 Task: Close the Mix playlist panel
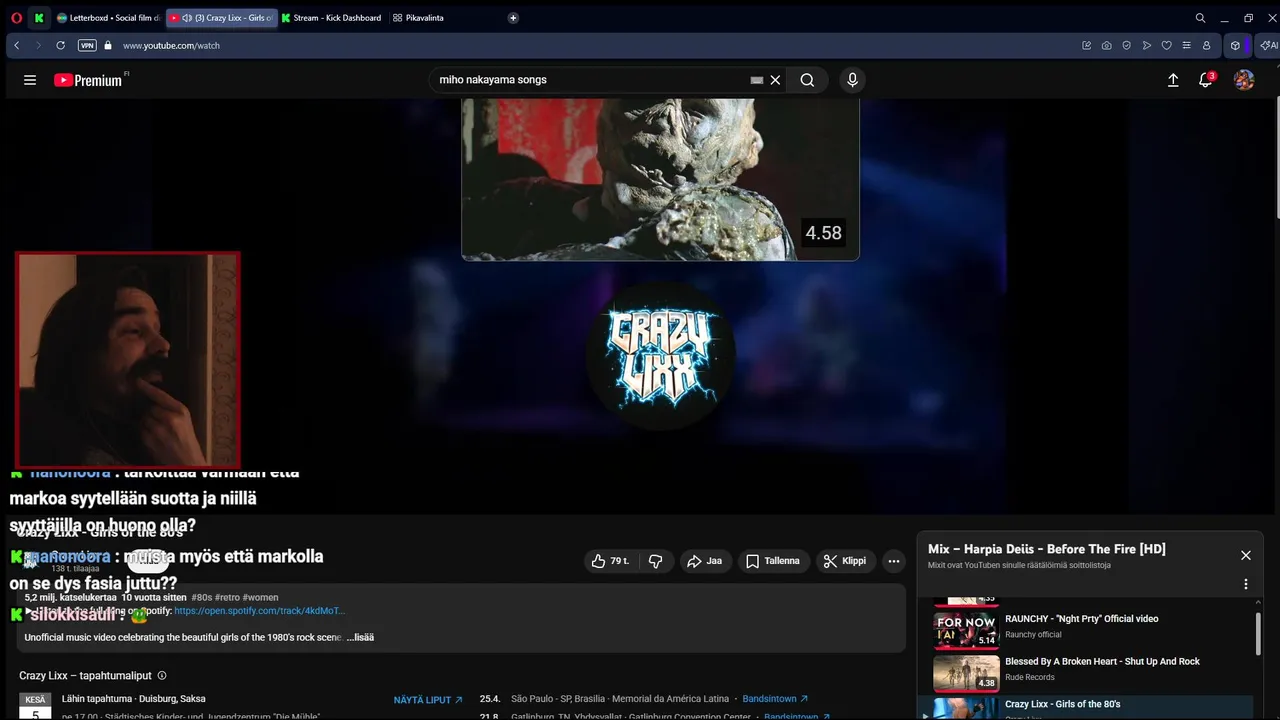1246,555
